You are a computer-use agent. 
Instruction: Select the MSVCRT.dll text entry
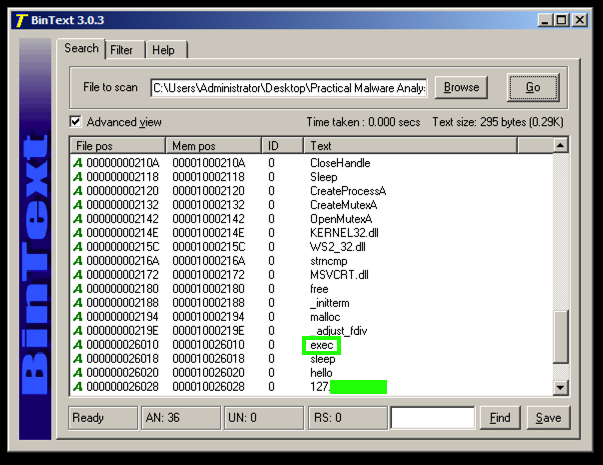(339, 275)
